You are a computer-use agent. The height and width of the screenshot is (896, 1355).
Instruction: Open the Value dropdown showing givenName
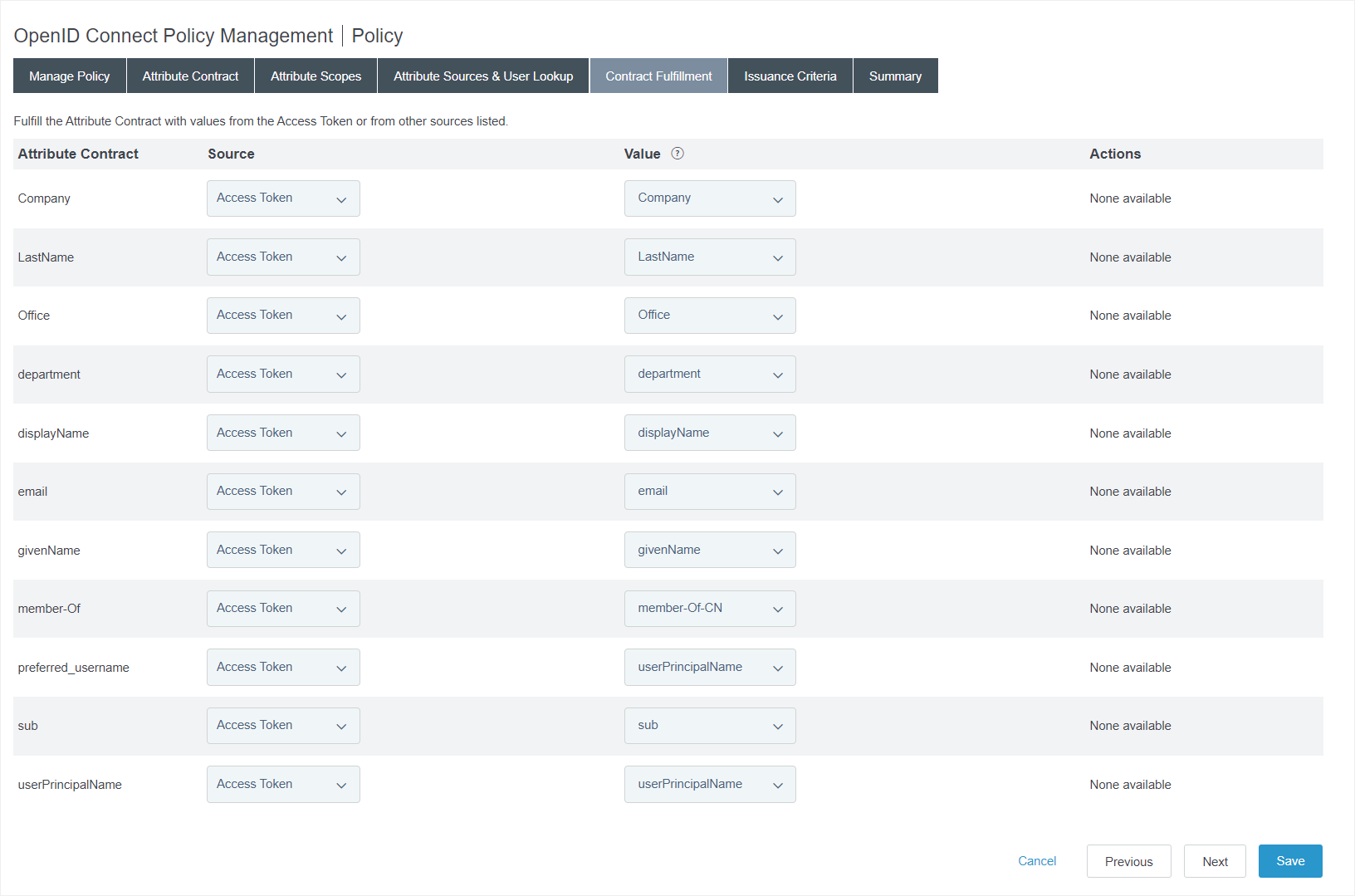710,550
